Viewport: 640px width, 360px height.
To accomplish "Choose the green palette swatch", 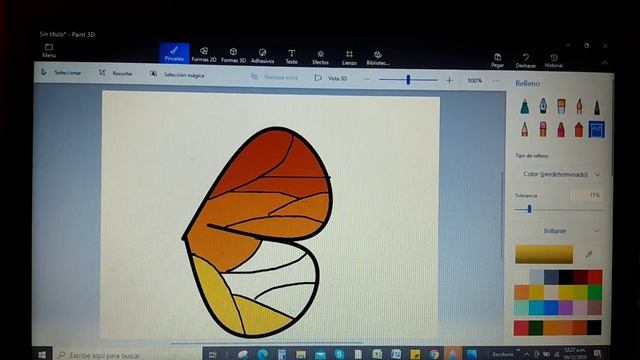I will [595, 292].
